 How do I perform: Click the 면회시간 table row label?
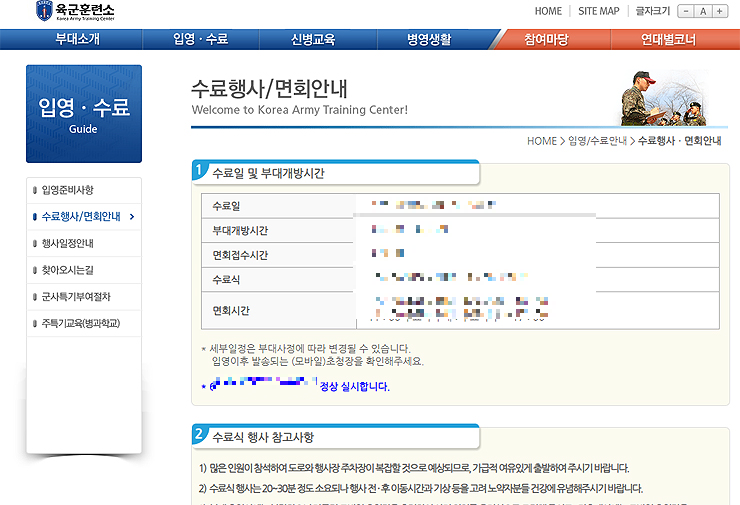231,311
